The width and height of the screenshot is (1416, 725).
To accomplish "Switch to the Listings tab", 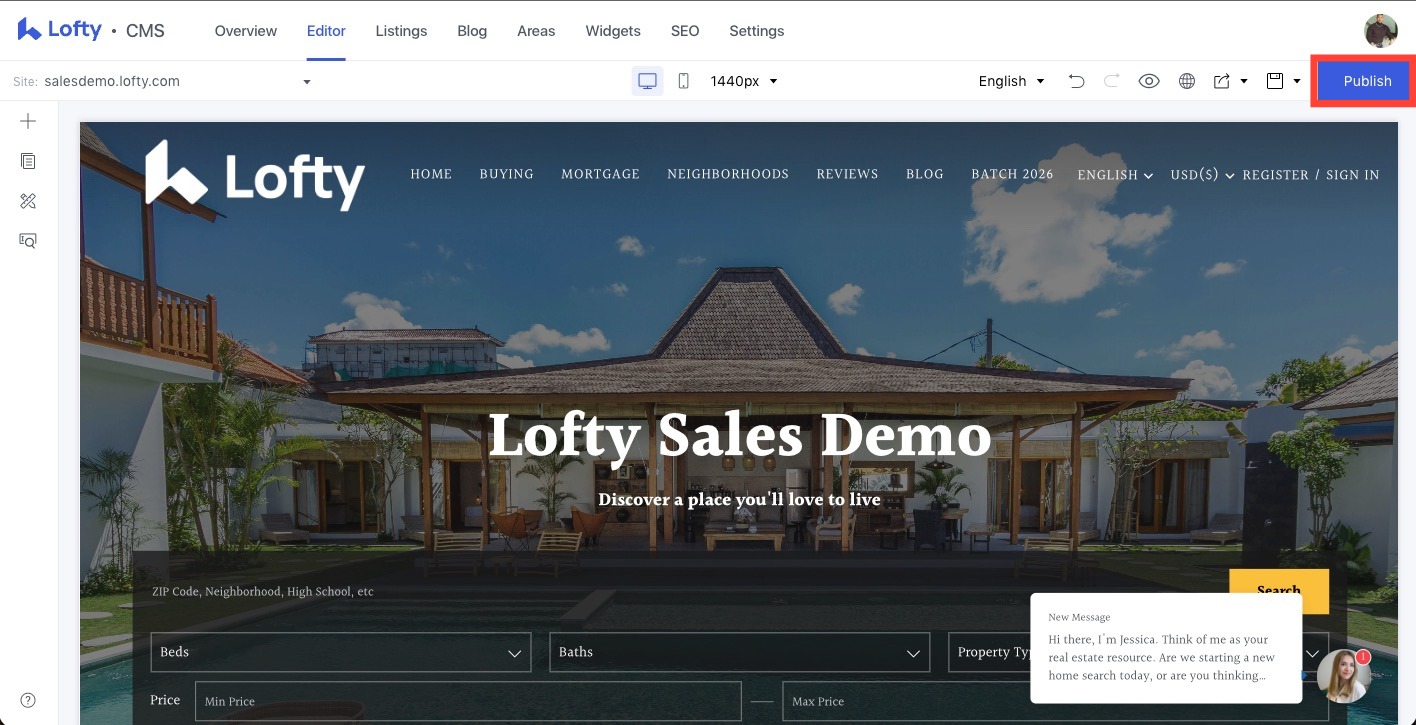I will pyautogui.click(x=401, y=30).
